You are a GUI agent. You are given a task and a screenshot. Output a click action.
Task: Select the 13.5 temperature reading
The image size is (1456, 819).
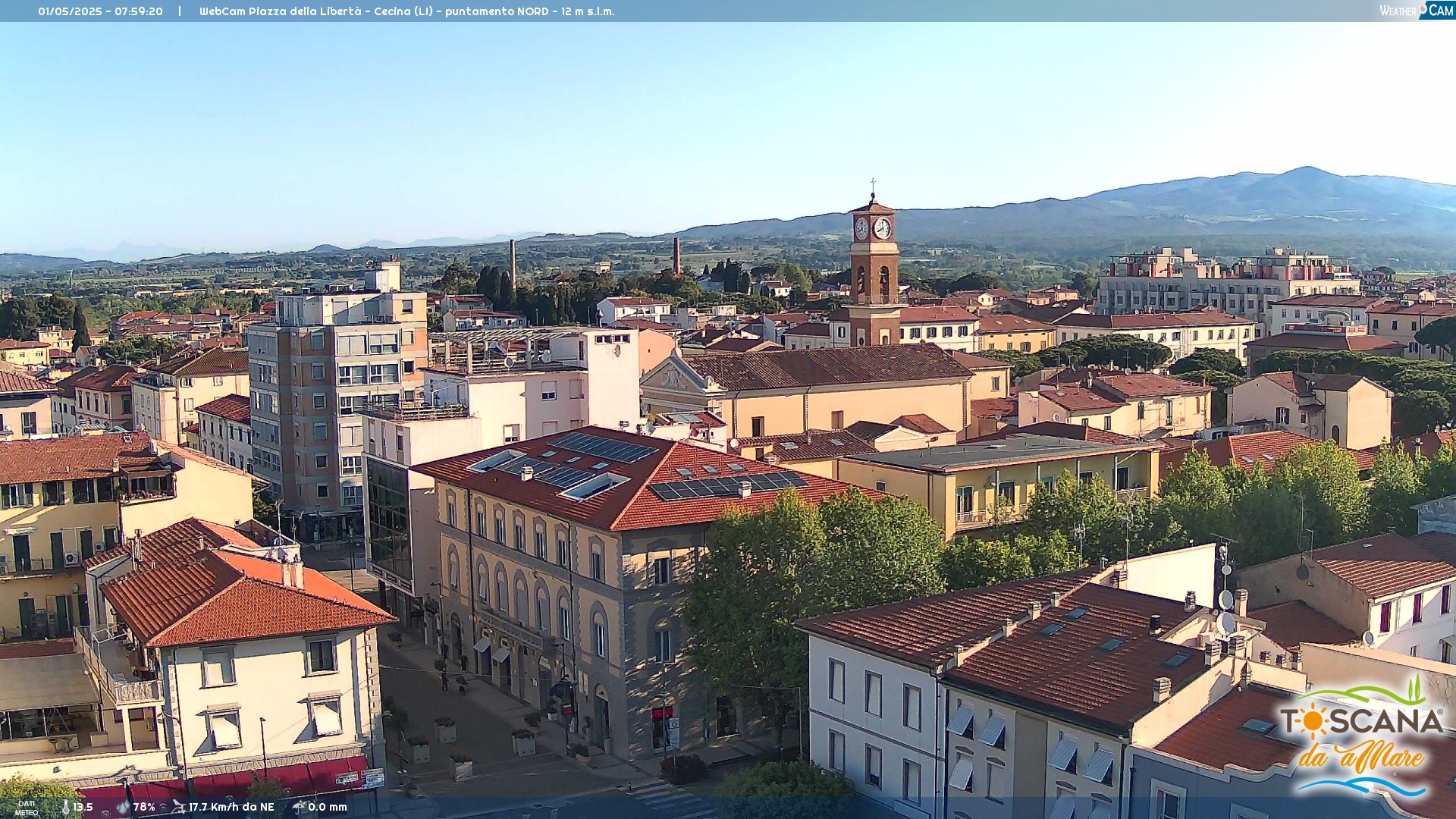click(x=83, y=807)
